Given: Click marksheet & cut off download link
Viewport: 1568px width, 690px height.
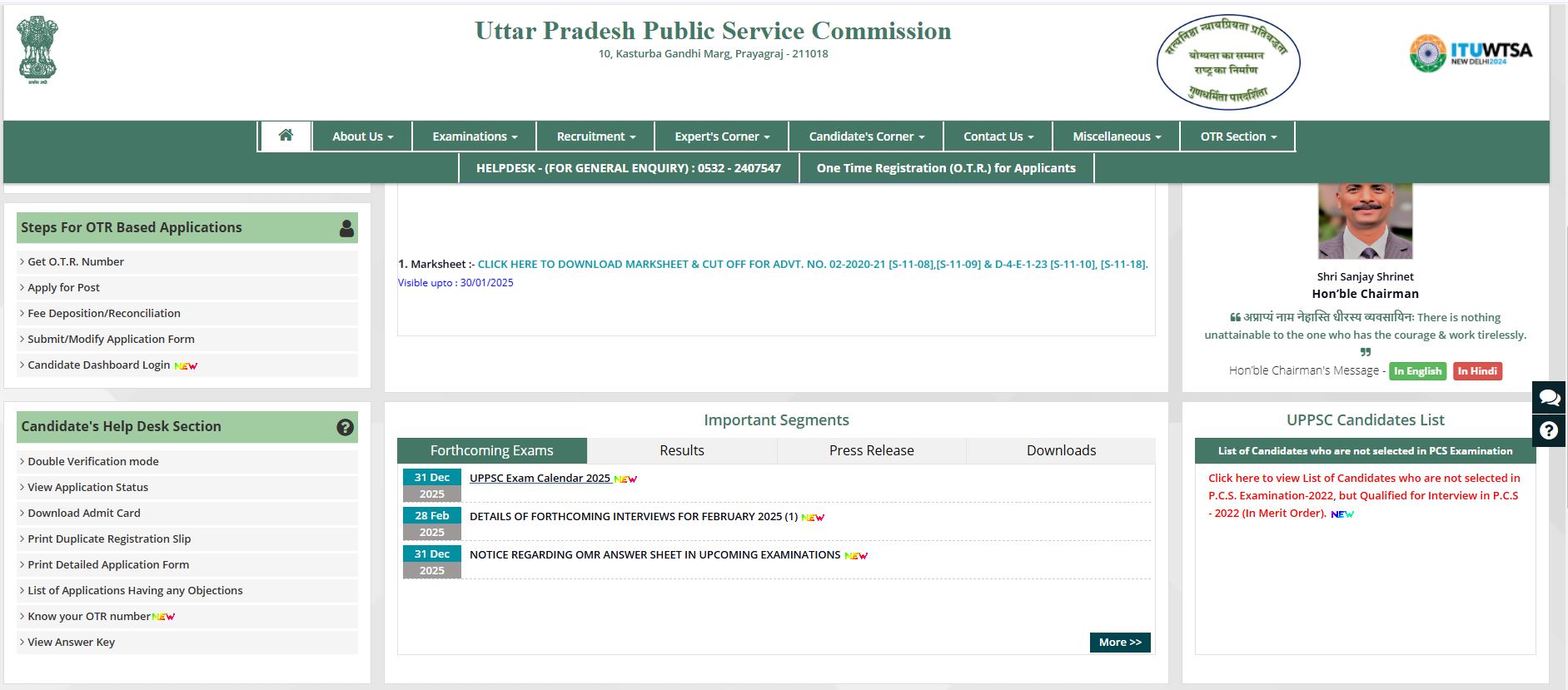Looking at the screenshot, I should pos(813,264).
